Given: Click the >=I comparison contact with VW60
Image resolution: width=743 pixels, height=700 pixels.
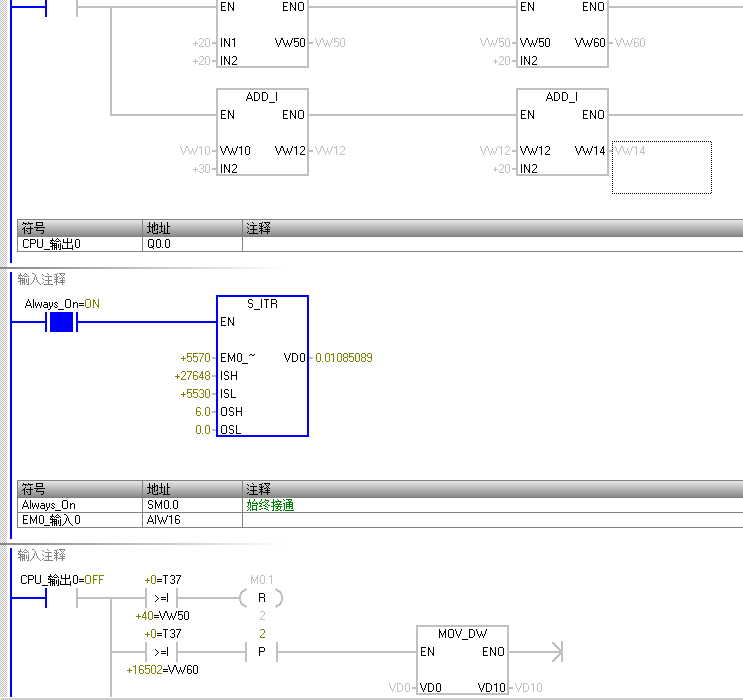Looking at the screenshot, I should [160, 652].
